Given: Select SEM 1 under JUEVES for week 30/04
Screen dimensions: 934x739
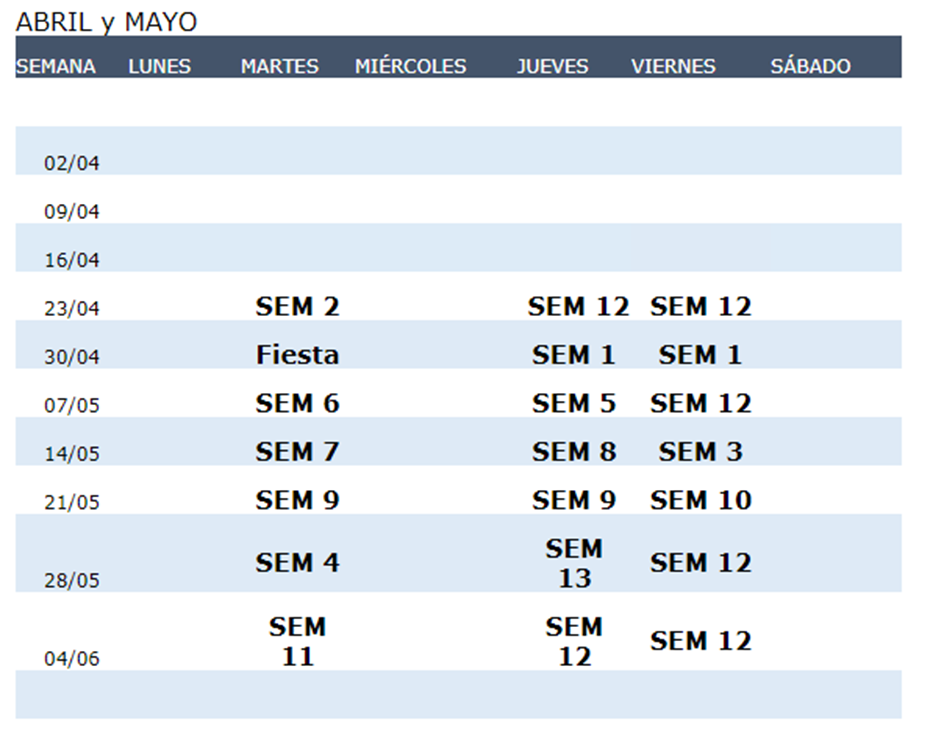Looking at the screenshot, I should point(574,355).
